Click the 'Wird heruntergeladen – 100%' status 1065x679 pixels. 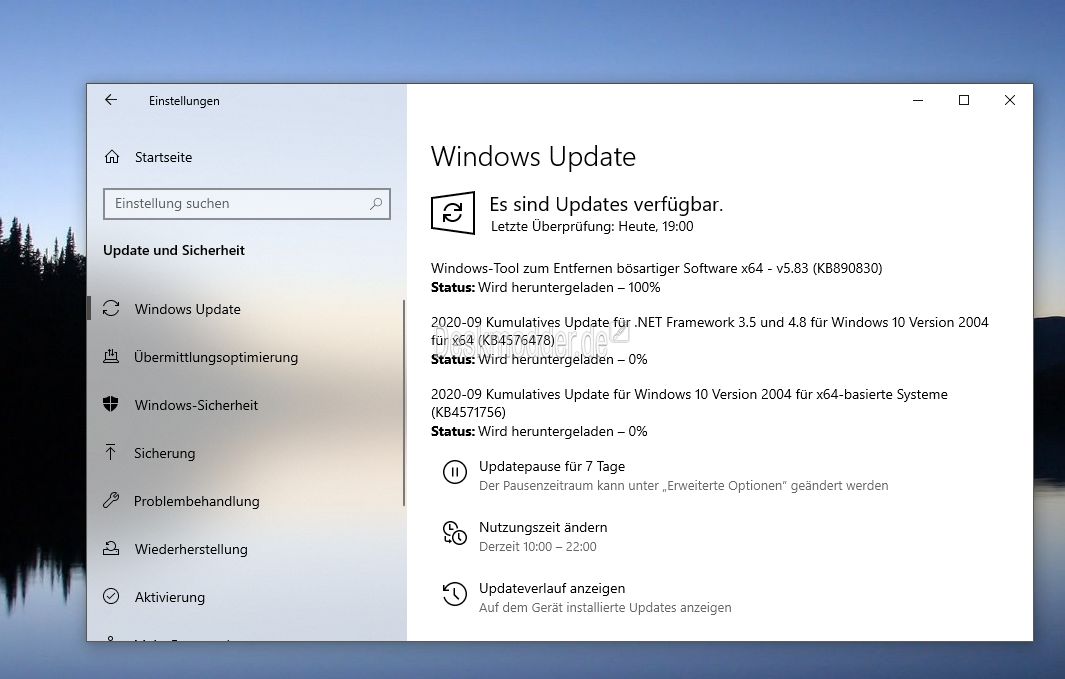click(569, 288)
